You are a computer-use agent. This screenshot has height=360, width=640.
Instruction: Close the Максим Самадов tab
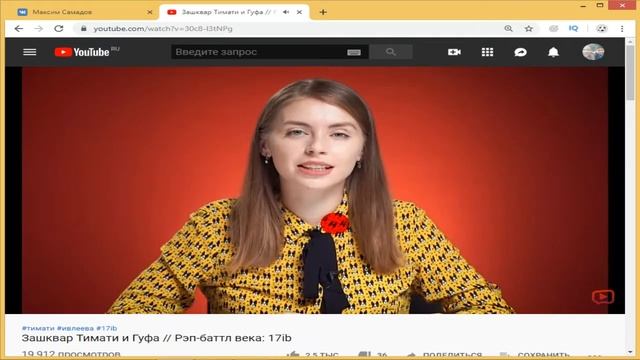tap(149, 12)
